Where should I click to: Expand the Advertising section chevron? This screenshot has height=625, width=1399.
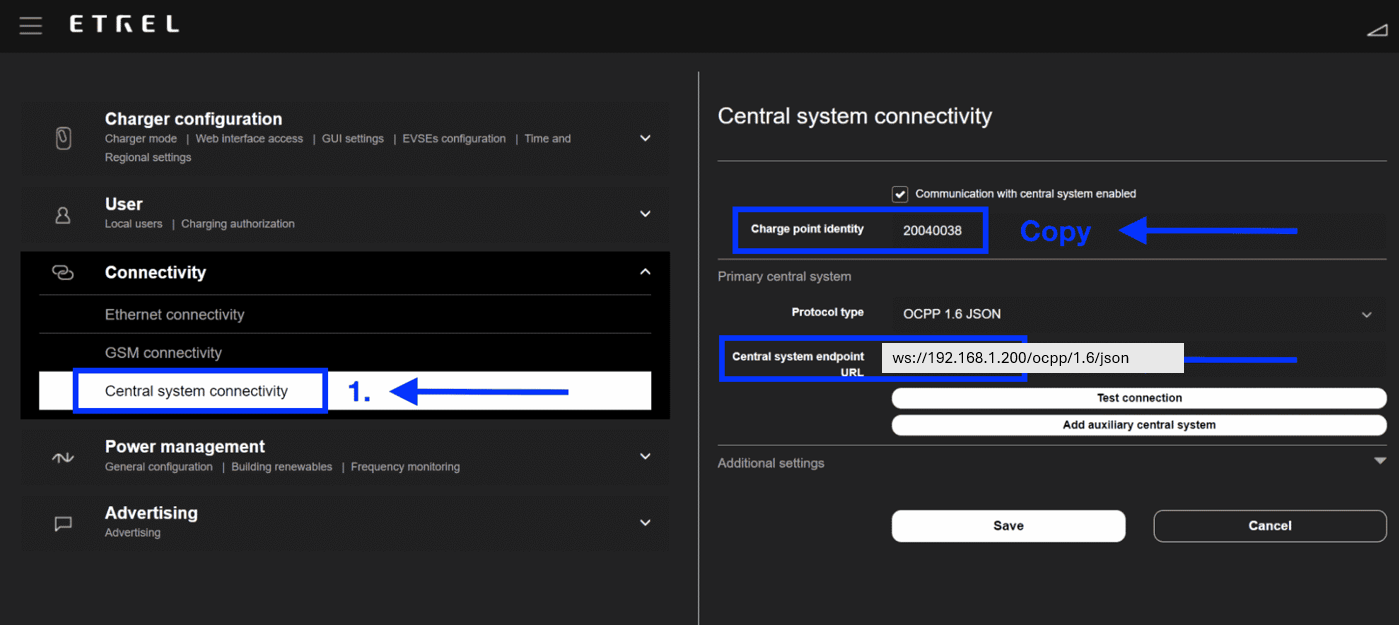(645, 523)
